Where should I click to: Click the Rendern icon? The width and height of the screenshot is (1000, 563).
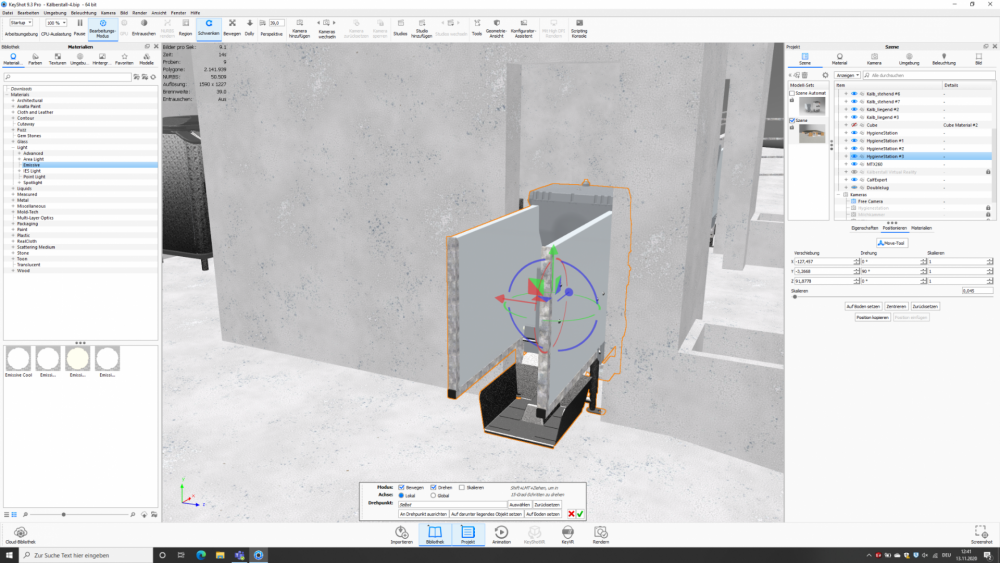601,534
